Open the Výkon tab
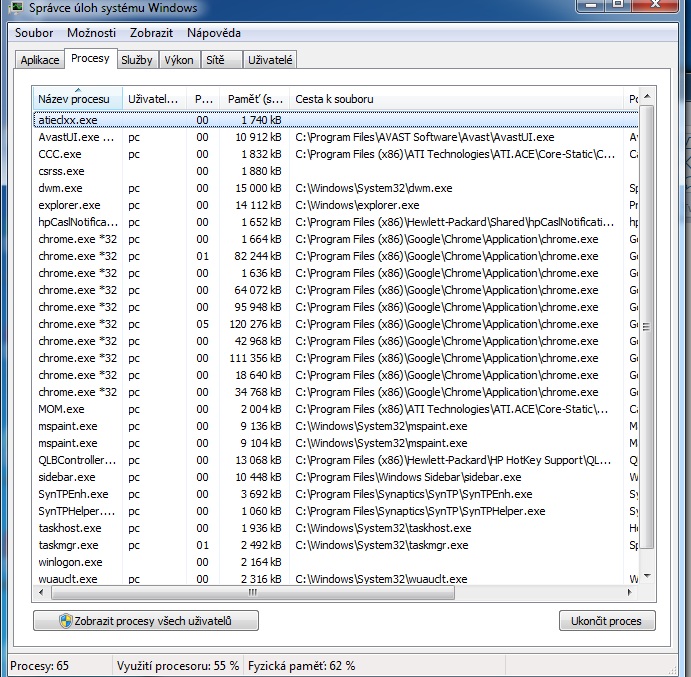This screenshot has width=691, height=677. pyautogui.click(x=178, y=60)
